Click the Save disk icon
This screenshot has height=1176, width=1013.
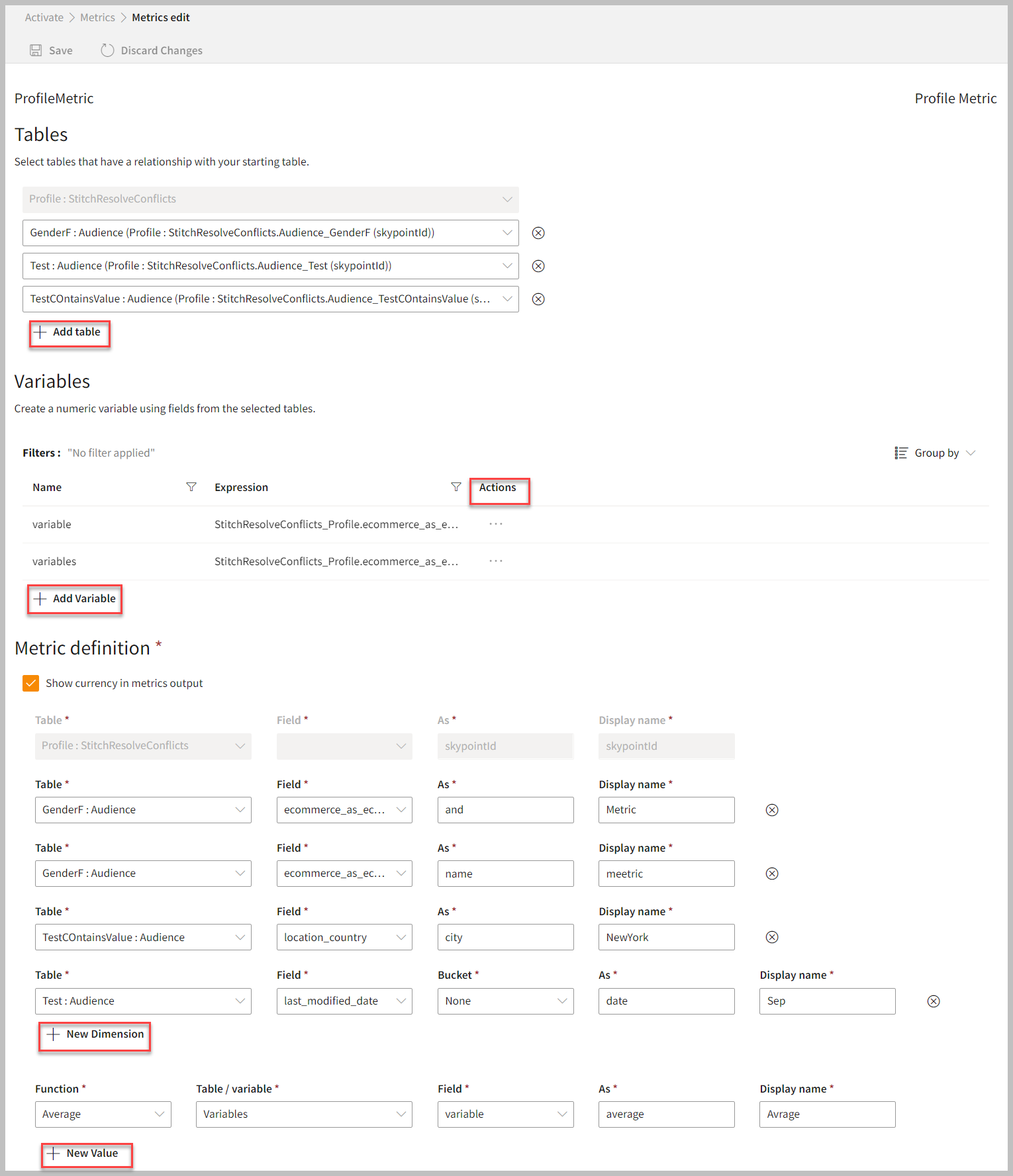click(x=36, y=50)
